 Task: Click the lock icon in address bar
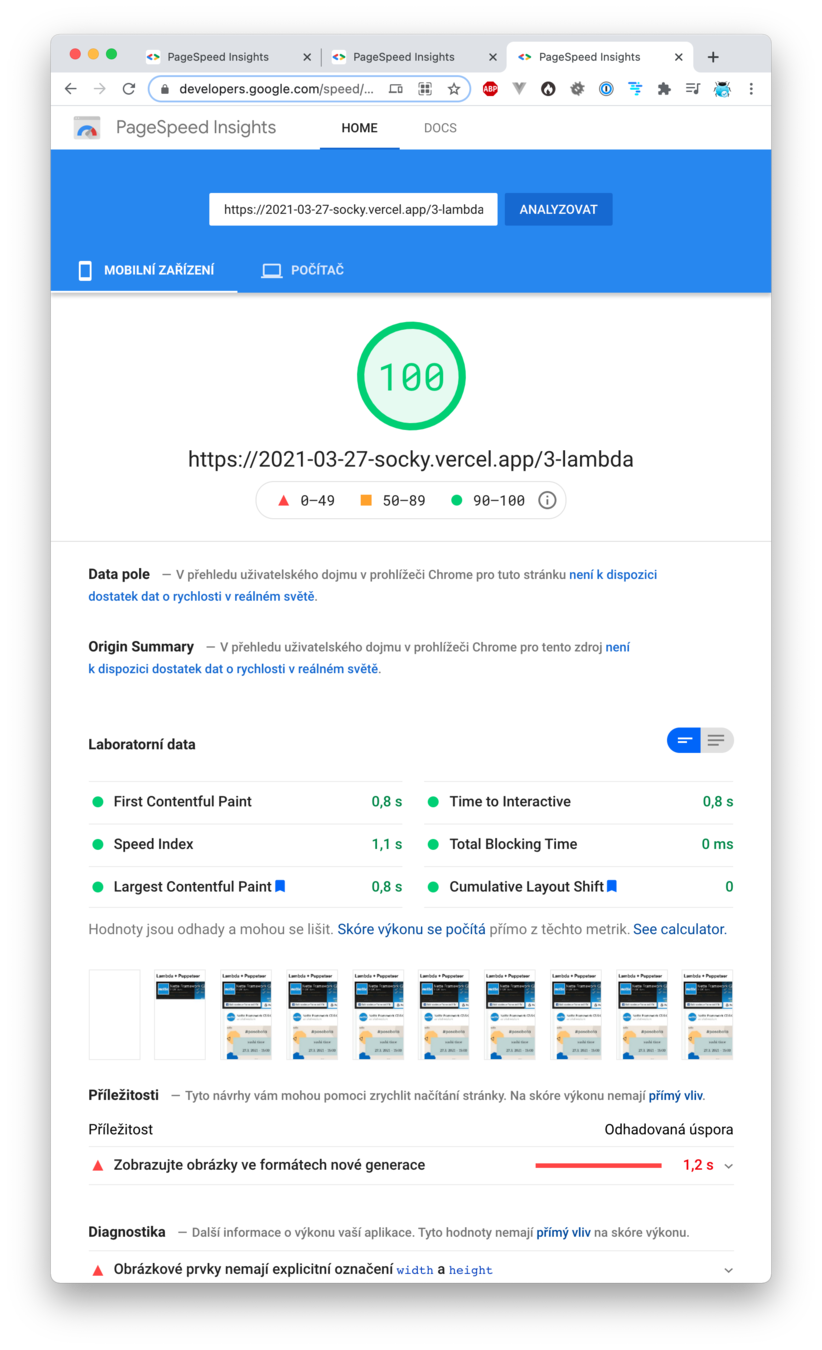pos(166,89)
